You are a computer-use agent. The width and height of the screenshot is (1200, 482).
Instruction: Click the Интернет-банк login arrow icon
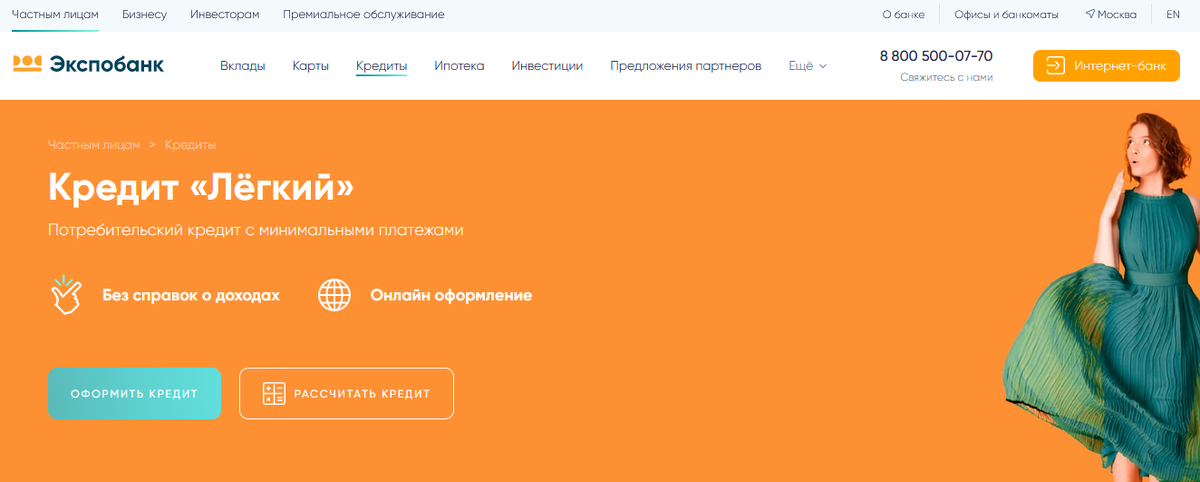tap(1055, 66)
